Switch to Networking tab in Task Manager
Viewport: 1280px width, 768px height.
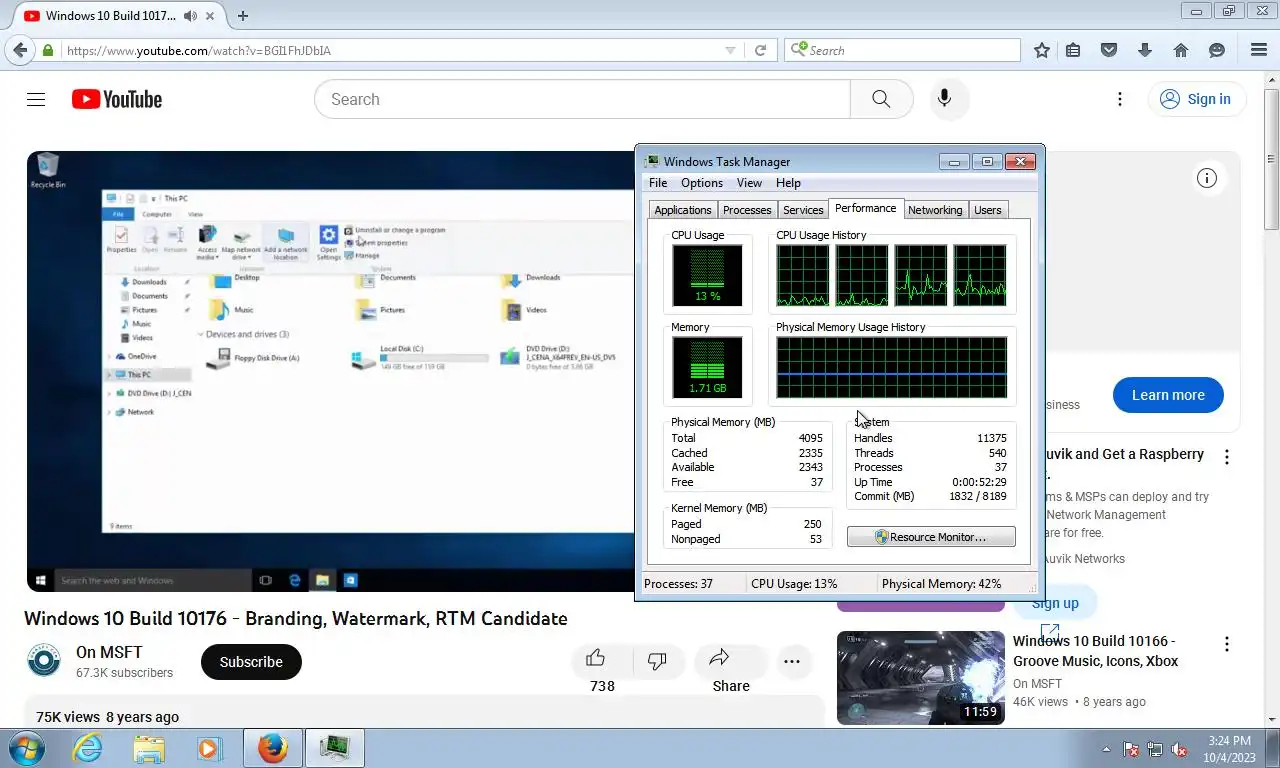[x=935, y=210]
